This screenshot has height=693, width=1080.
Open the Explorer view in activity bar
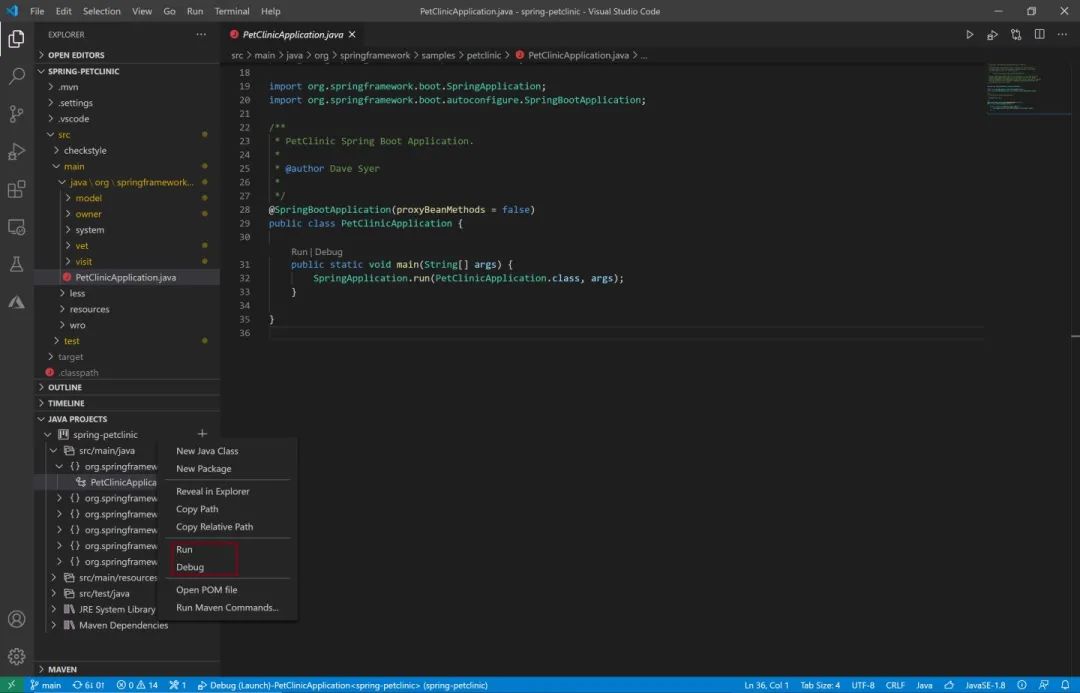point(17,39)
